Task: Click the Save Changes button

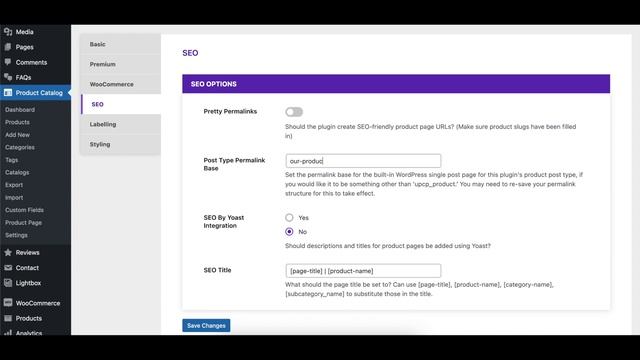Action: (x=206, y=325)
